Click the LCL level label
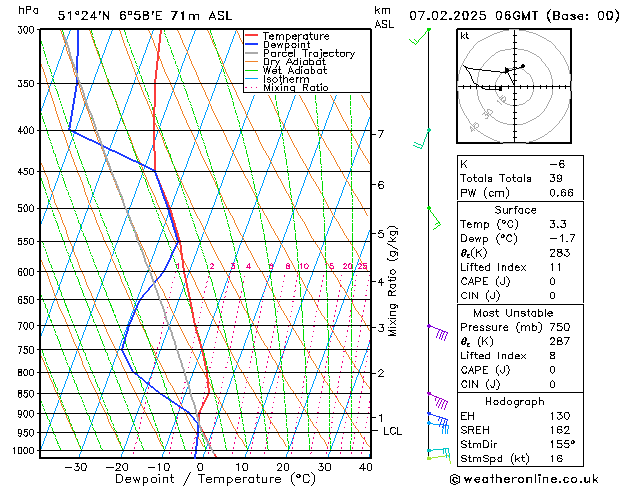 392,431
